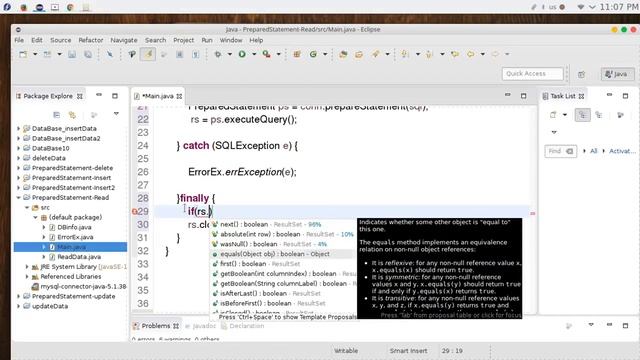This screenshot has height=360, width=640.
Task: Click the green Run button
Action: (242, 54)
